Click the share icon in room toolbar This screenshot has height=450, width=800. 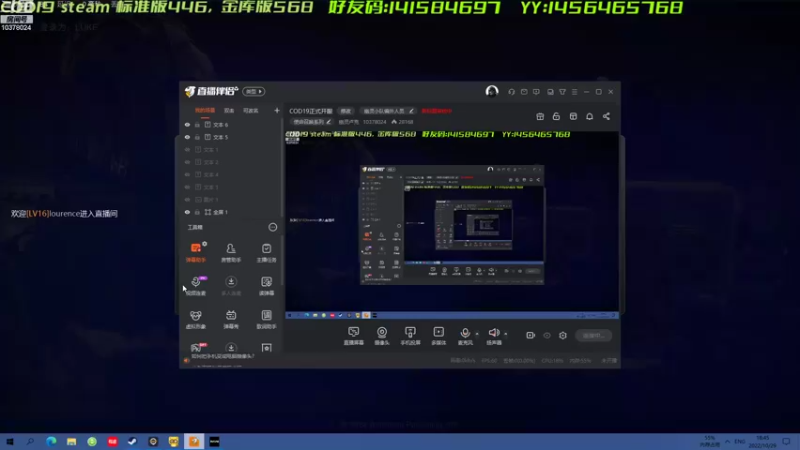point(606,116)
